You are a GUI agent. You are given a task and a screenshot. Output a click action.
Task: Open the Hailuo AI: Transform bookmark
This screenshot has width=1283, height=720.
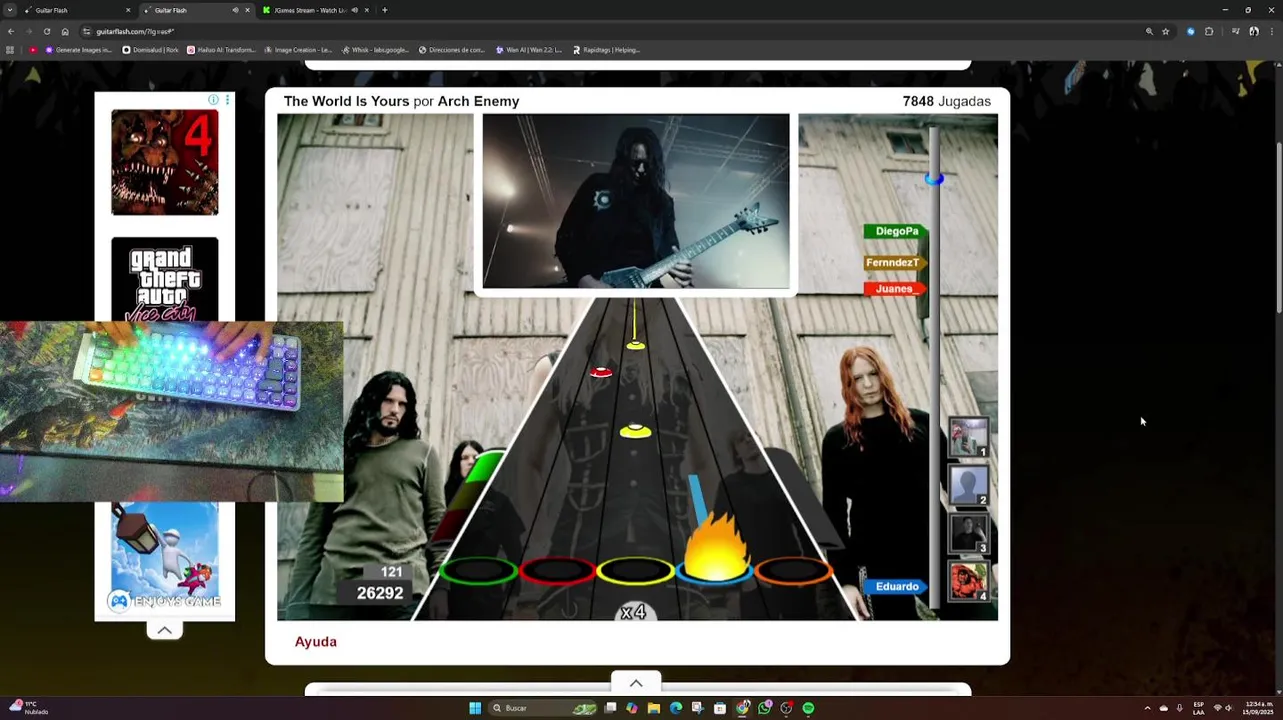221,50
